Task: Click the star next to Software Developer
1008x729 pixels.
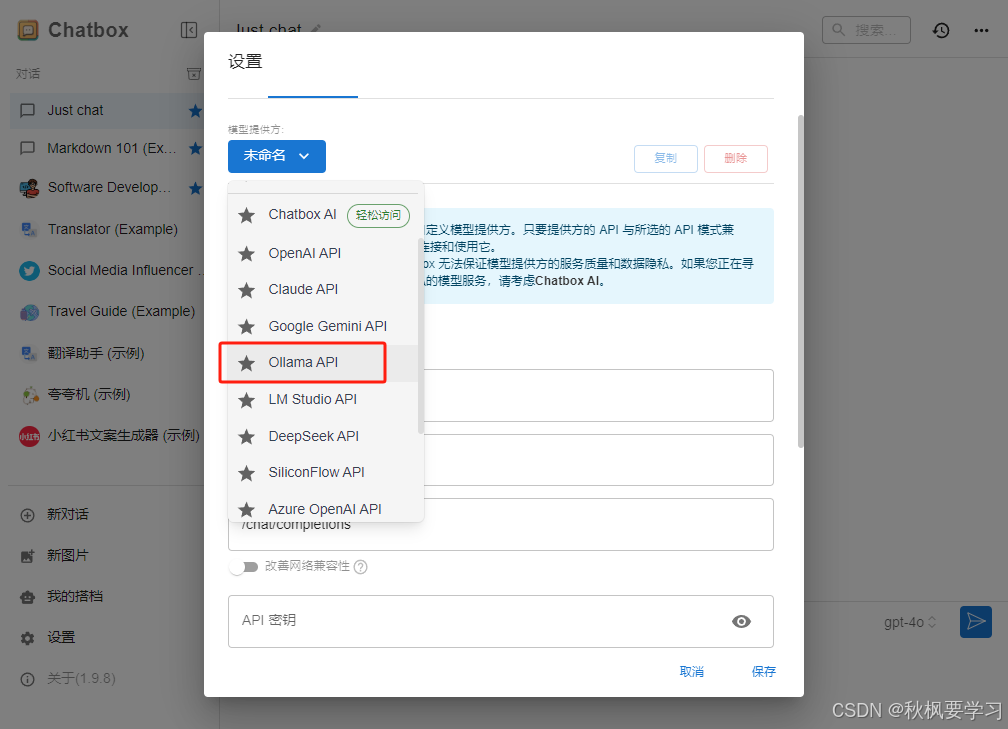Action: coord(195,188)
